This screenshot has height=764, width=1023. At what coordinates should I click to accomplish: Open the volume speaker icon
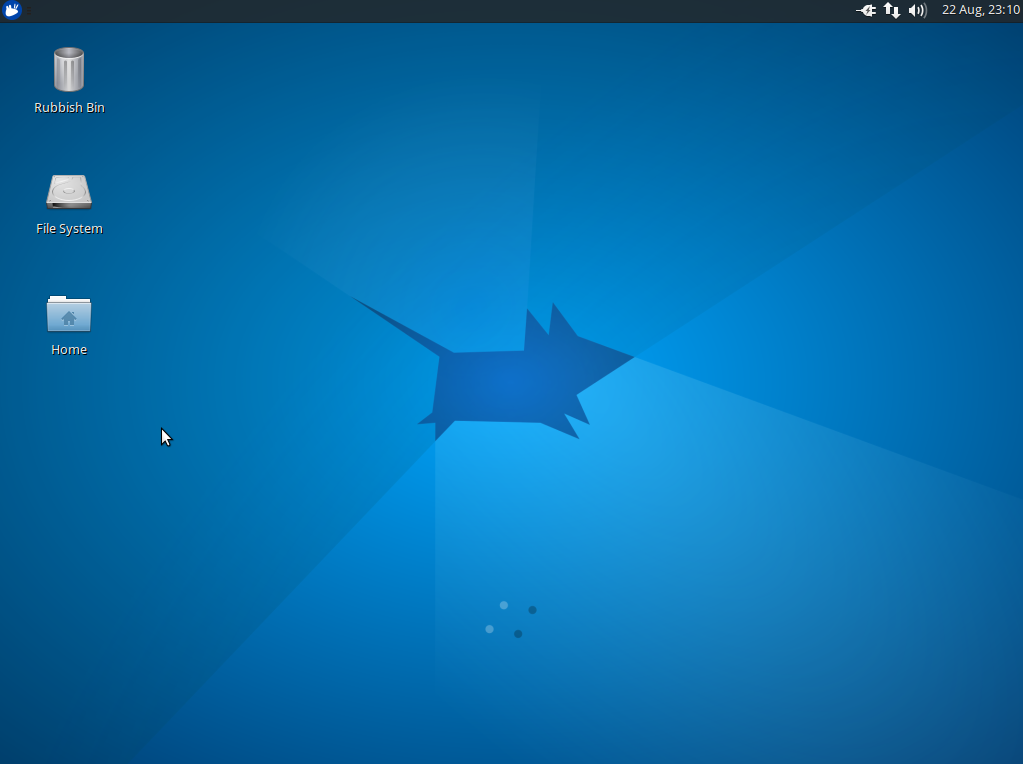click(917, 10)
